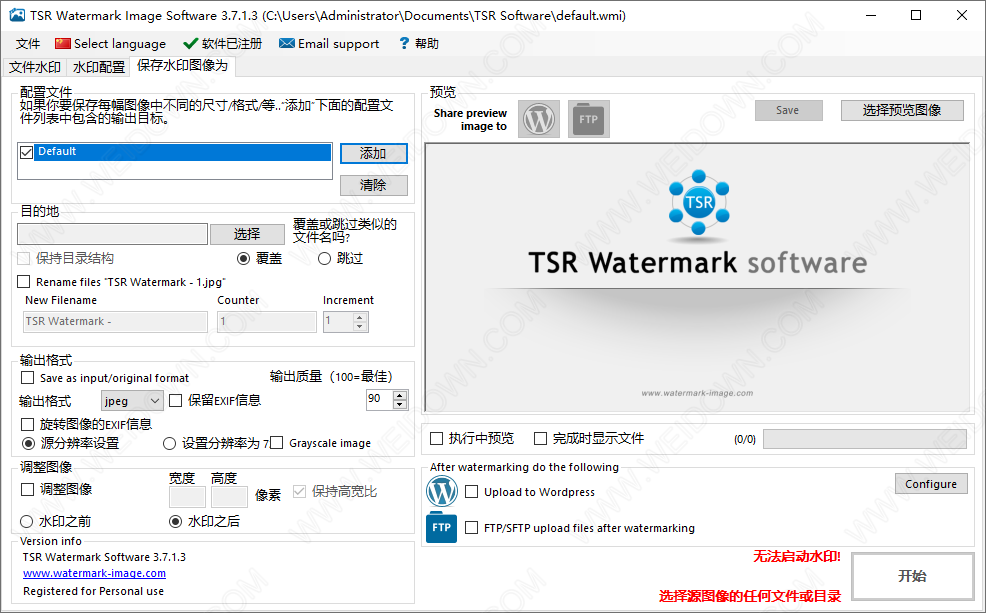Switch to the 文件水印 tab
Image resolution: width=986 pixels, height=613 pixels.
tap(35, 67)
